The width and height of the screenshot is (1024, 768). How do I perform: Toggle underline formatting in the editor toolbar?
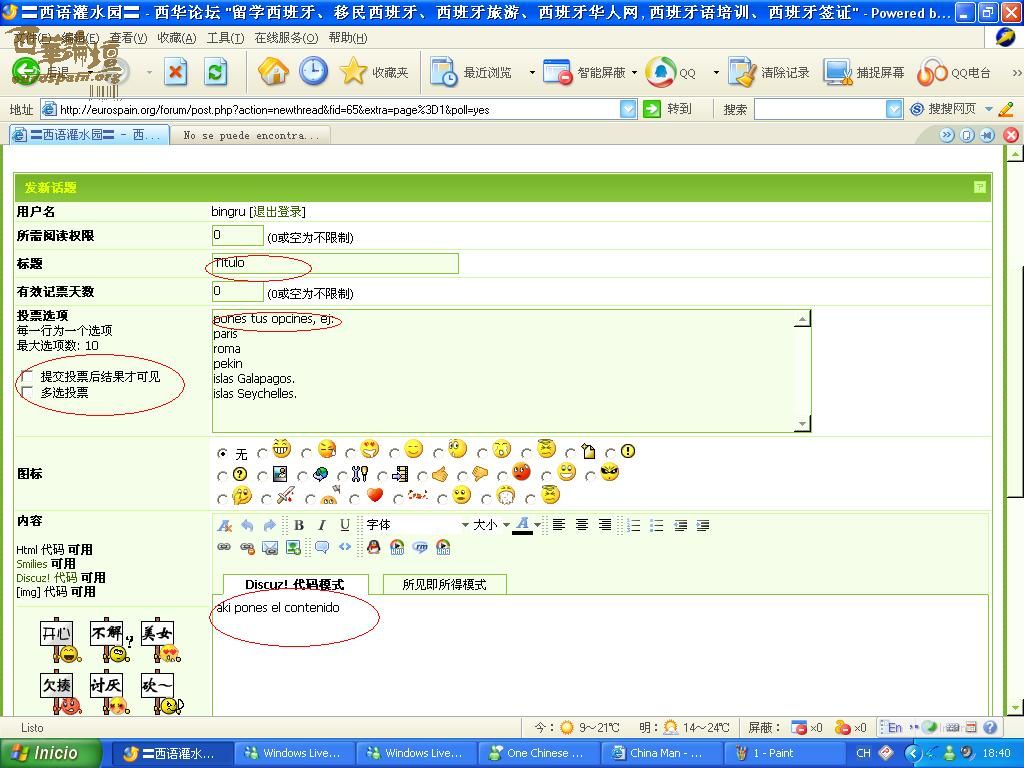[x=345, y=525]
